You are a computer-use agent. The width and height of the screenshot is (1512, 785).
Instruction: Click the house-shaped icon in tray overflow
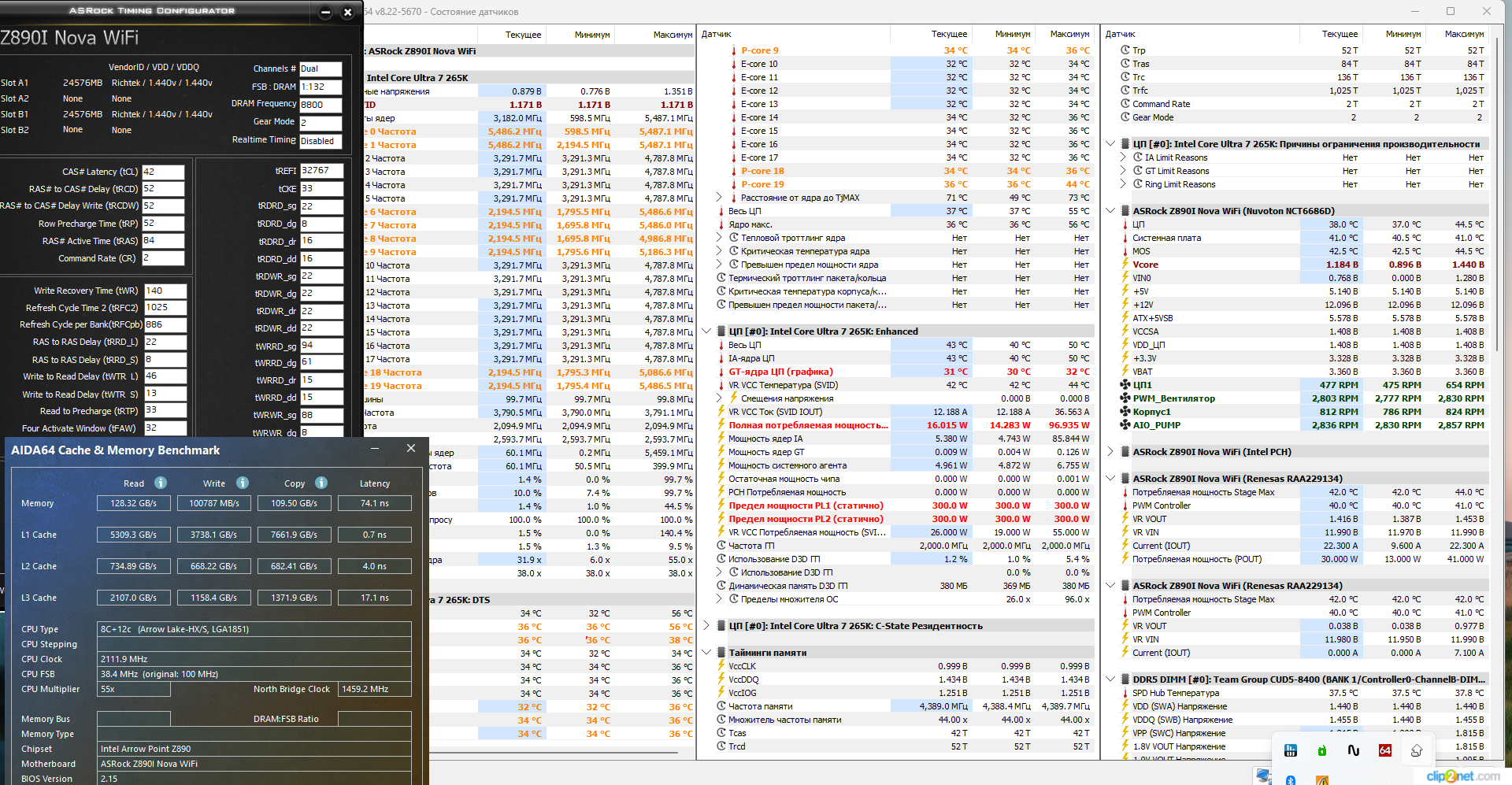click(1417, 750)
